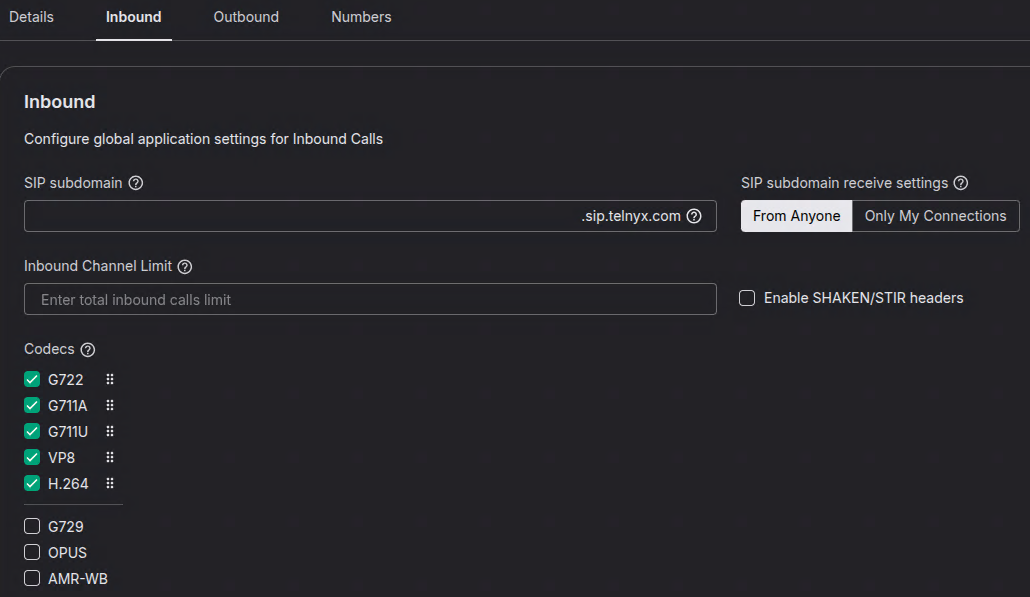Disable the G711U codec checkbox
The image size is (1030, 597).
pos(32,432)
